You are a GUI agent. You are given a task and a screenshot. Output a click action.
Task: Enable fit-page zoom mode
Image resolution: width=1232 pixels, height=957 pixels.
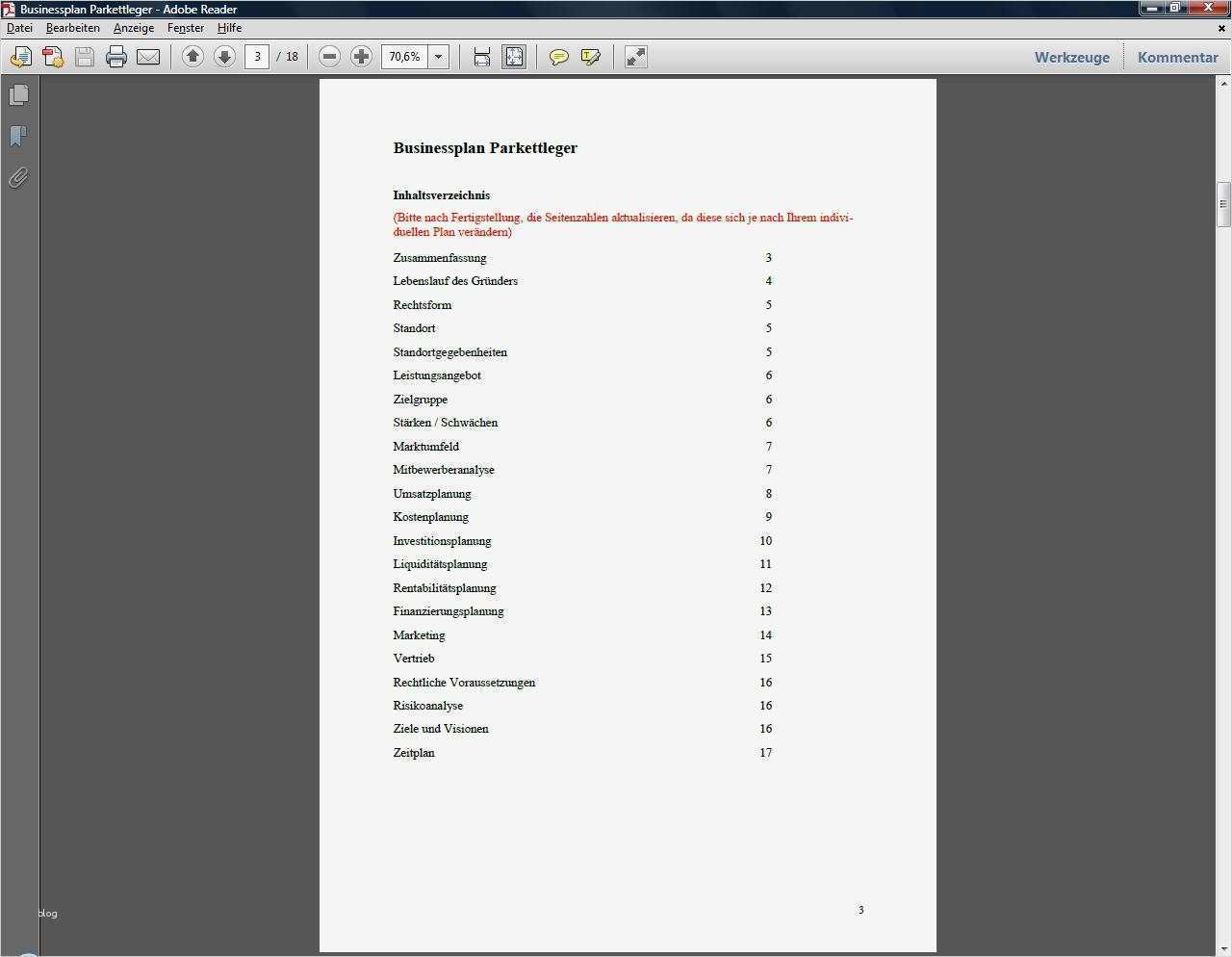(514, 56)
